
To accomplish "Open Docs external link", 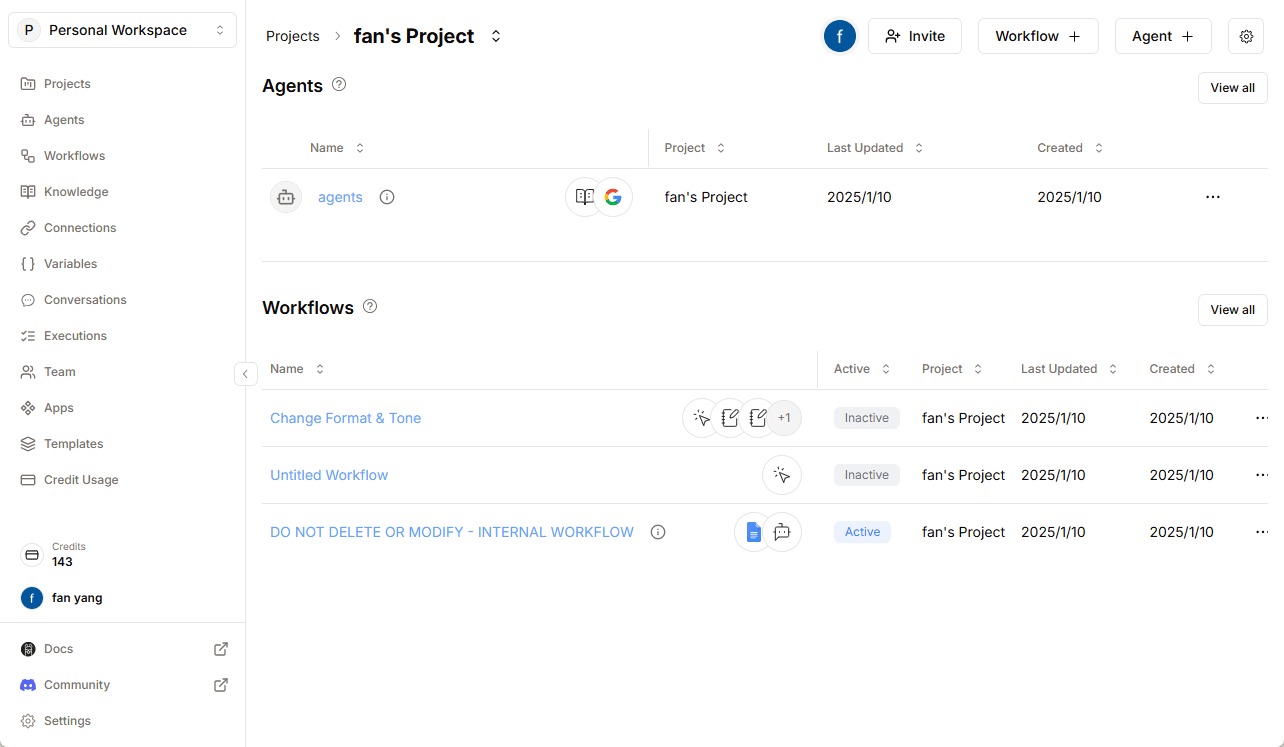I will point(221,649).
